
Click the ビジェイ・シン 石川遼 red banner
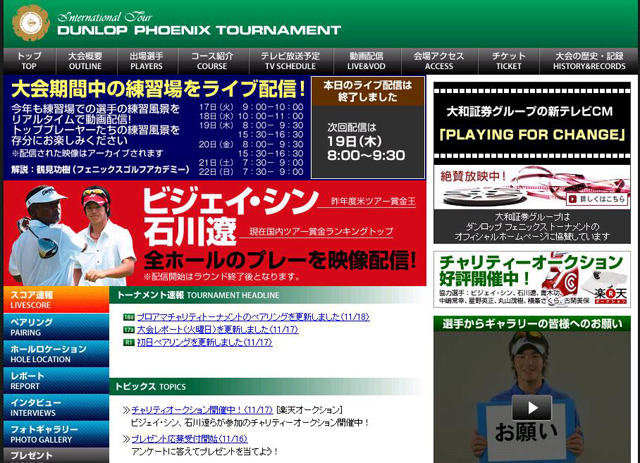215,234
